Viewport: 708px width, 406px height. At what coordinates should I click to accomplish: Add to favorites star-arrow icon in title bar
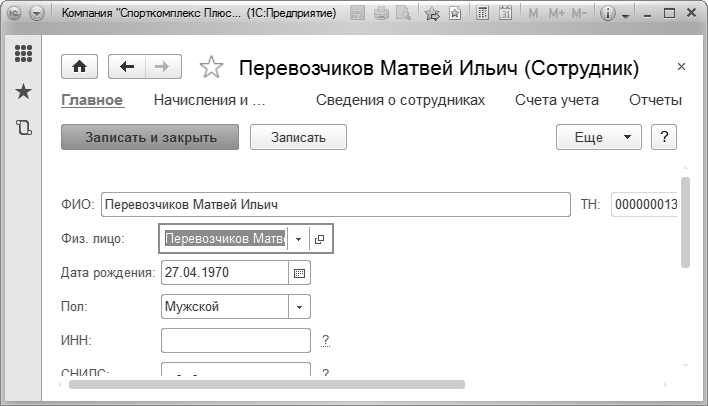point(432,14)
